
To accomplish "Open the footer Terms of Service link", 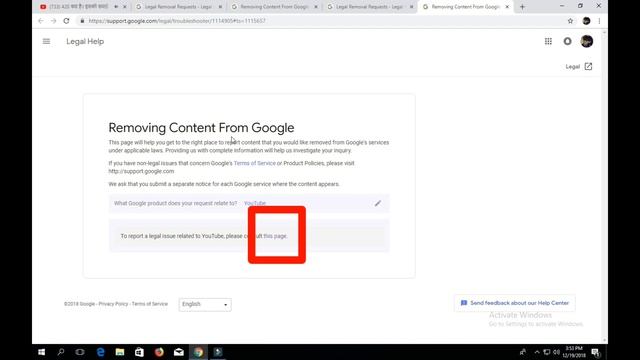I will click(x=149, y=304).
